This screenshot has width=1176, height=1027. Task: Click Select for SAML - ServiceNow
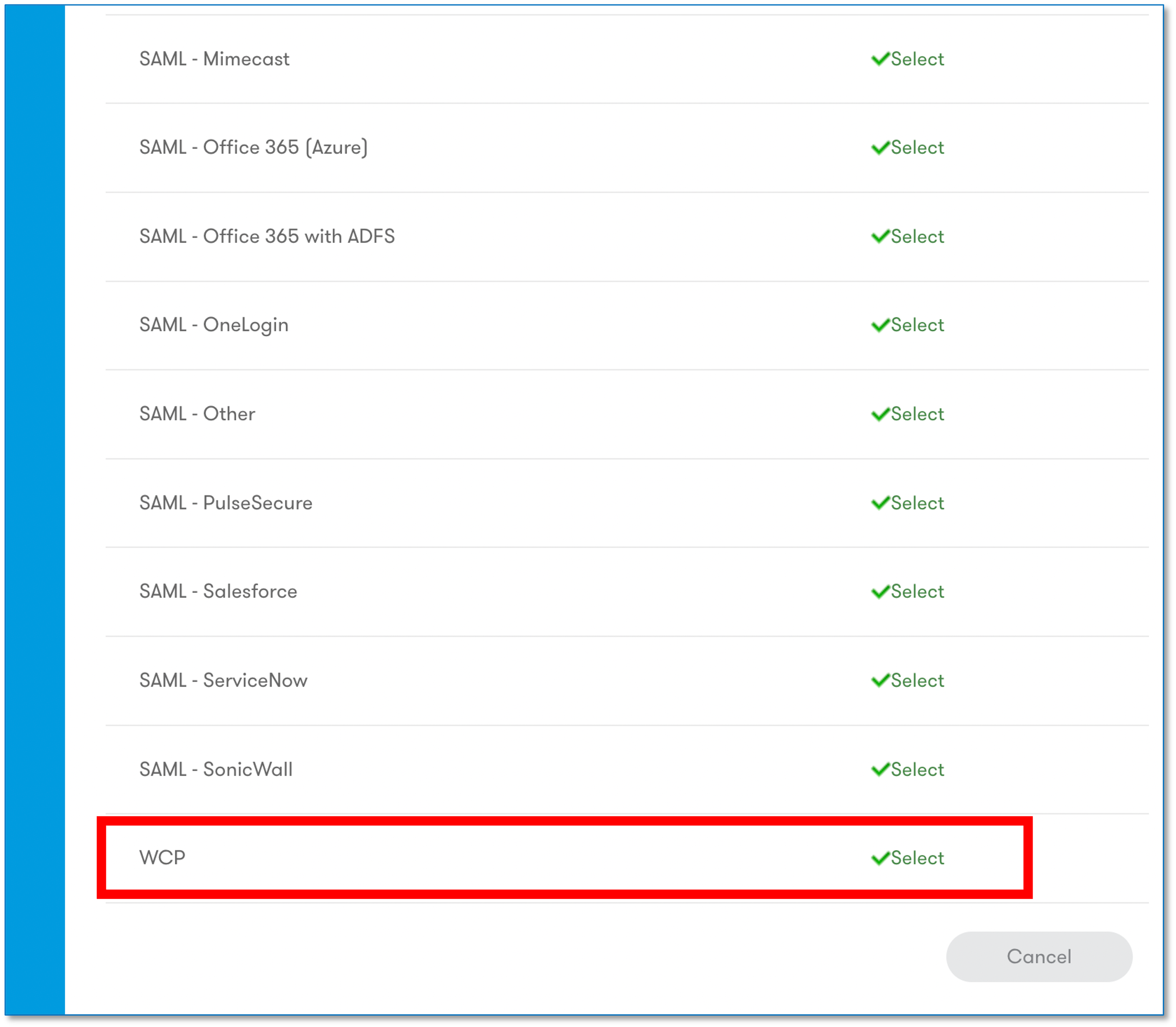click(x=907, y=681)
